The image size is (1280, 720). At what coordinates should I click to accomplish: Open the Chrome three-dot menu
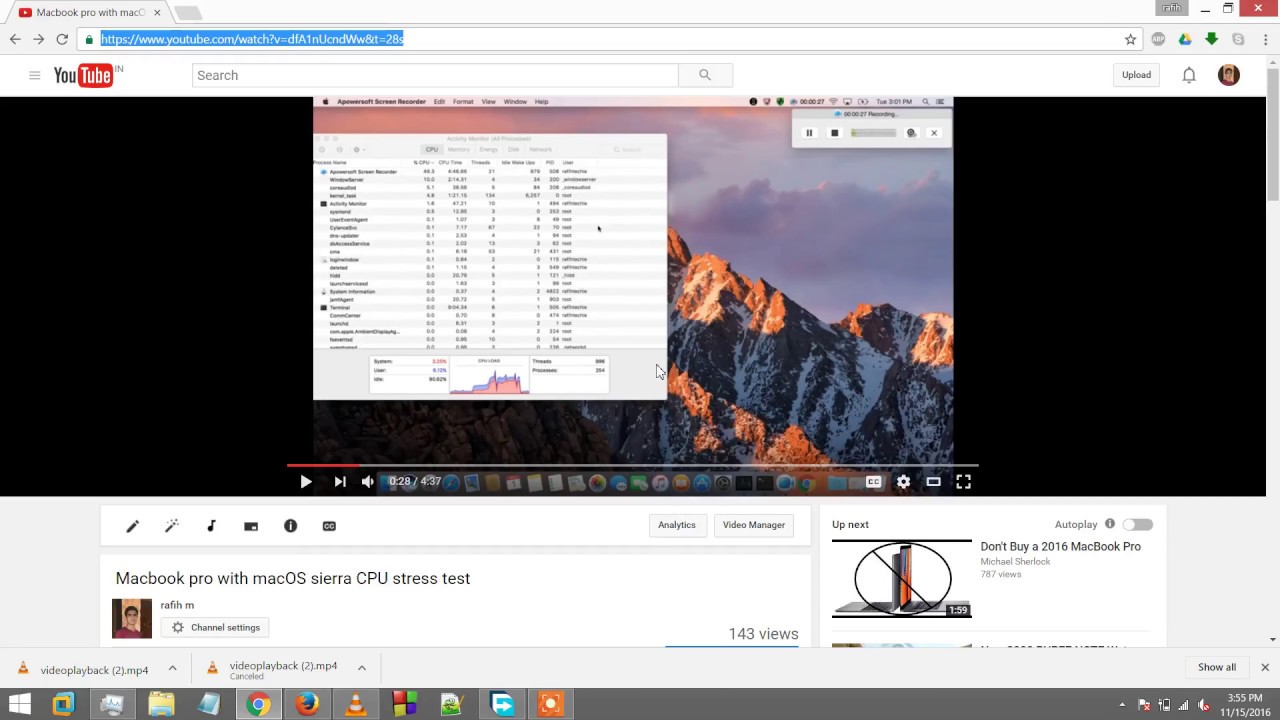click(x=1263, y=39)
